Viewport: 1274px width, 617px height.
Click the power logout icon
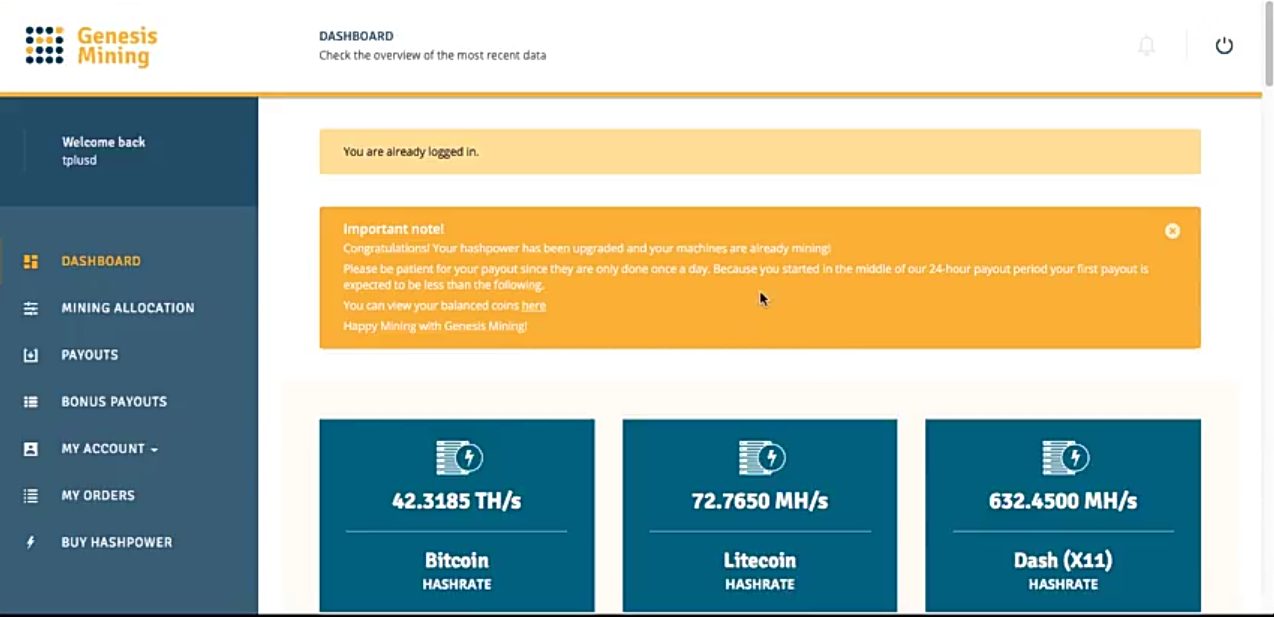[x=1224, y=46]
